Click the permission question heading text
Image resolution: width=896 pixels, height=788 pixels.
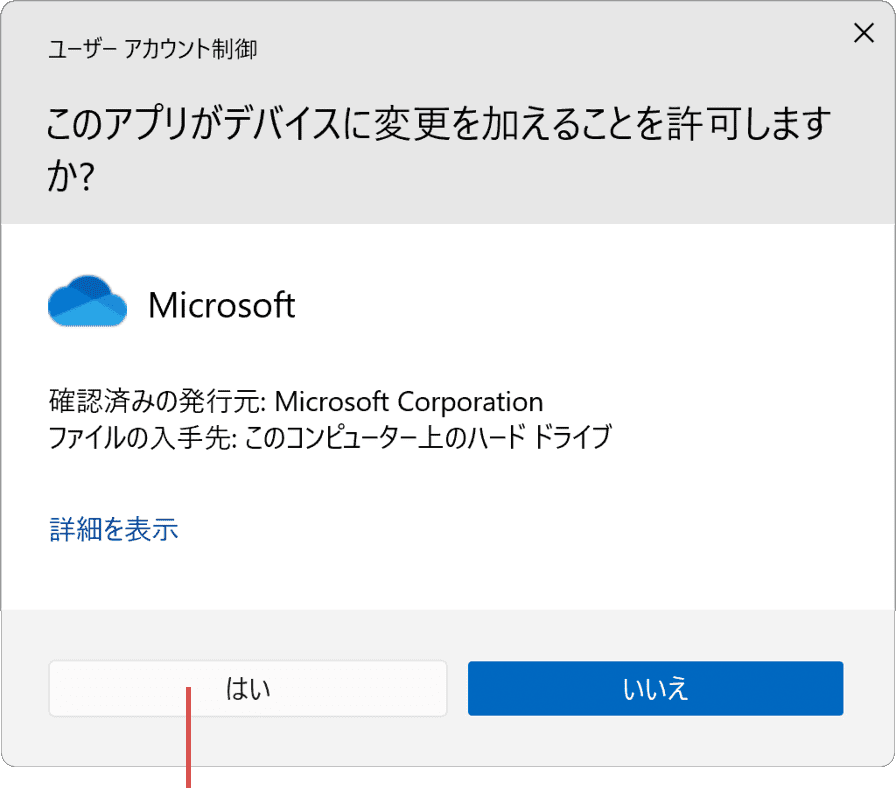[438, 149]
